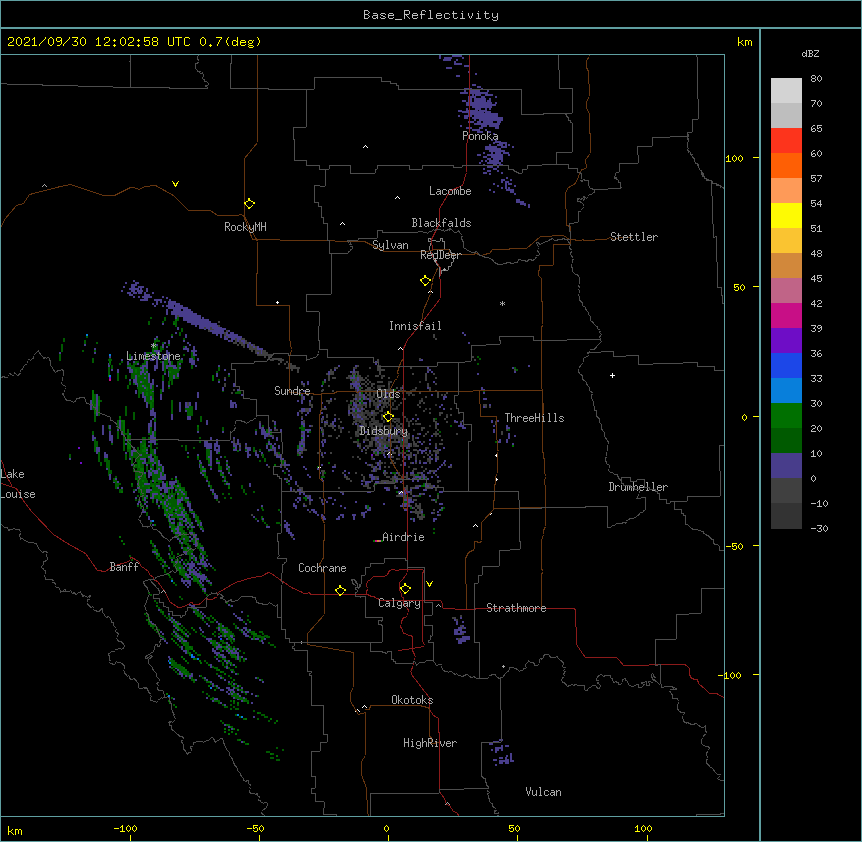The width and height of the screenshot is (862, 842).
Task: Select the slate purple 10 dBZ legend swatch
Action: point(786,466)
